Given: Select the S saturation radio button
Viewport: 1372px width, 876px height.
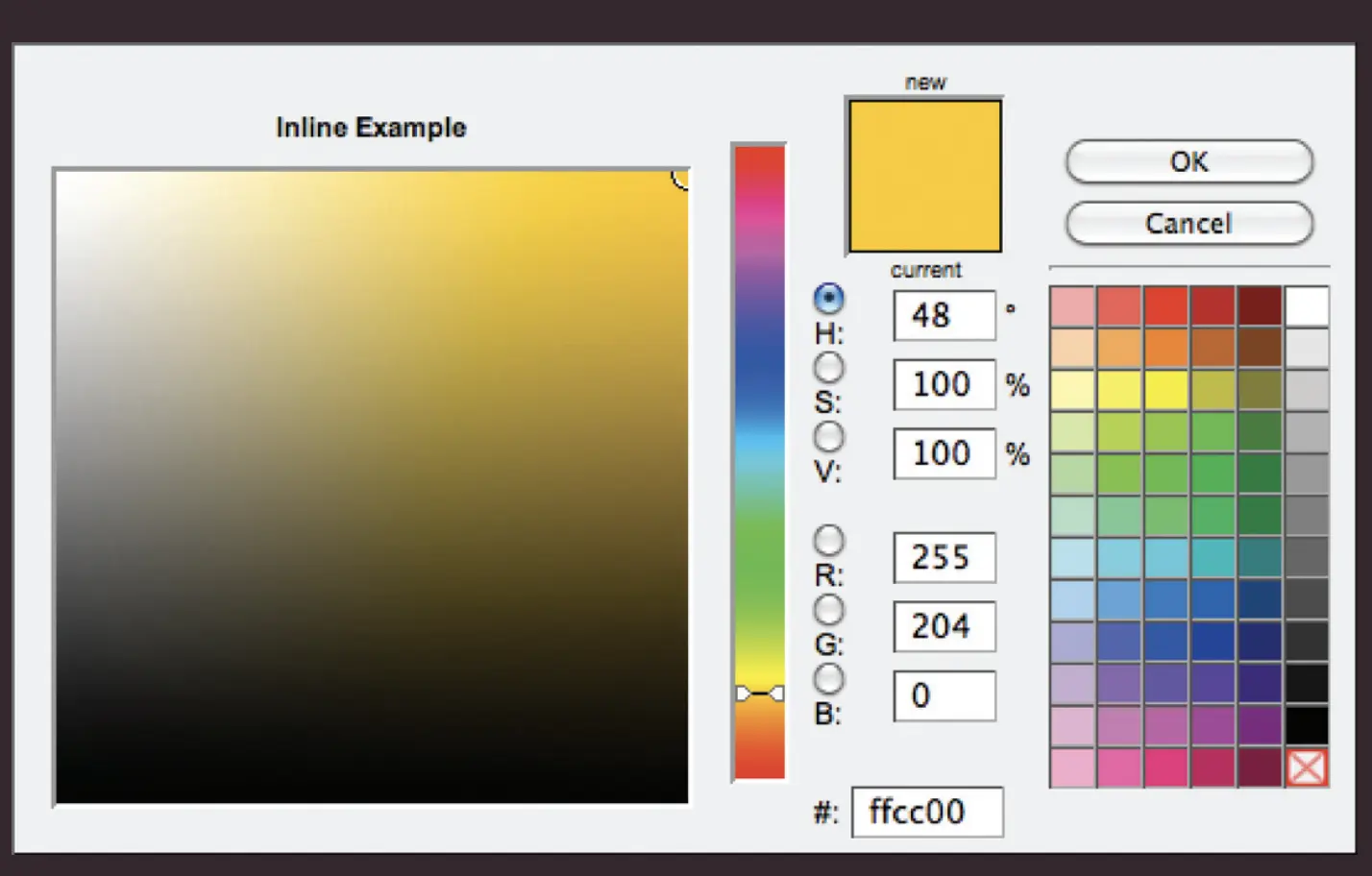Looking at the screenshot, I should (829, 368).
